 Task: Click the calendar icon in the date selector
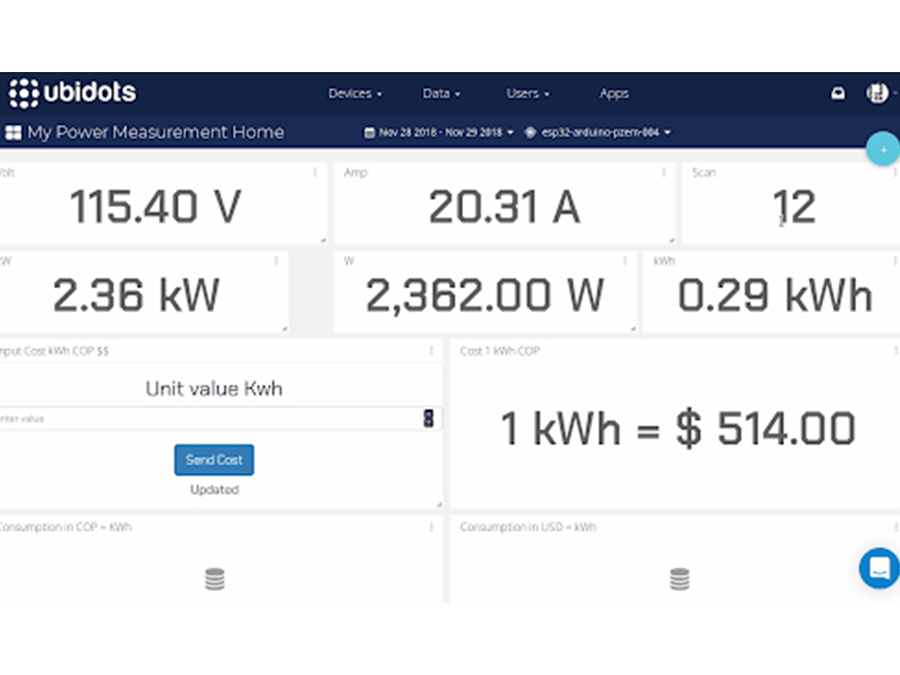(x=369, y=131)
